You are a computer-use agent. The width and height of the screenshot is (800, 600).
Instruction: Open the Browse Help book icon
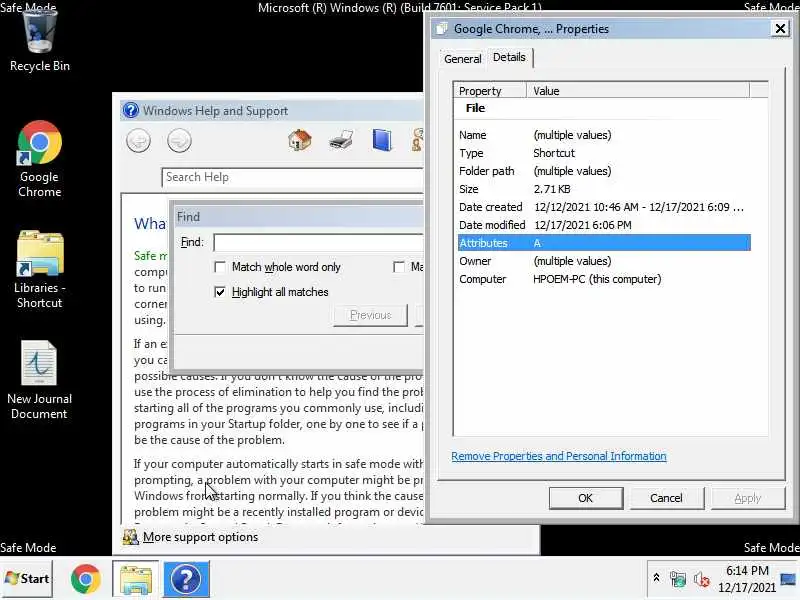coord(382,140)
